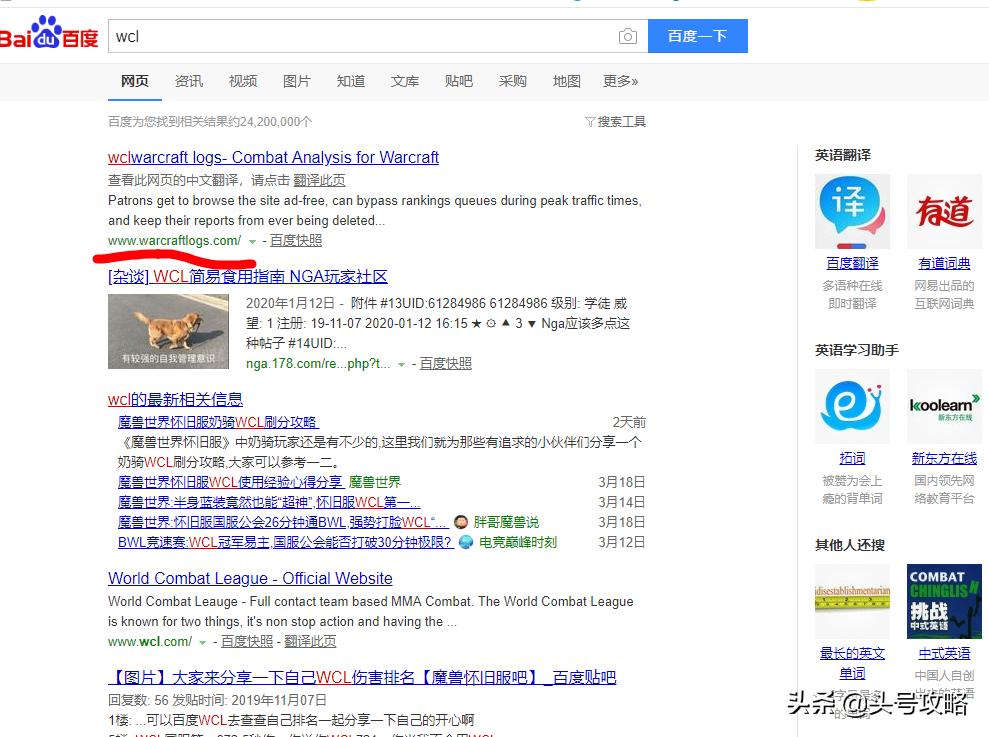Click the www.wcl.com/ green URL
989x737 pixels.
click(x=150, y=642)
